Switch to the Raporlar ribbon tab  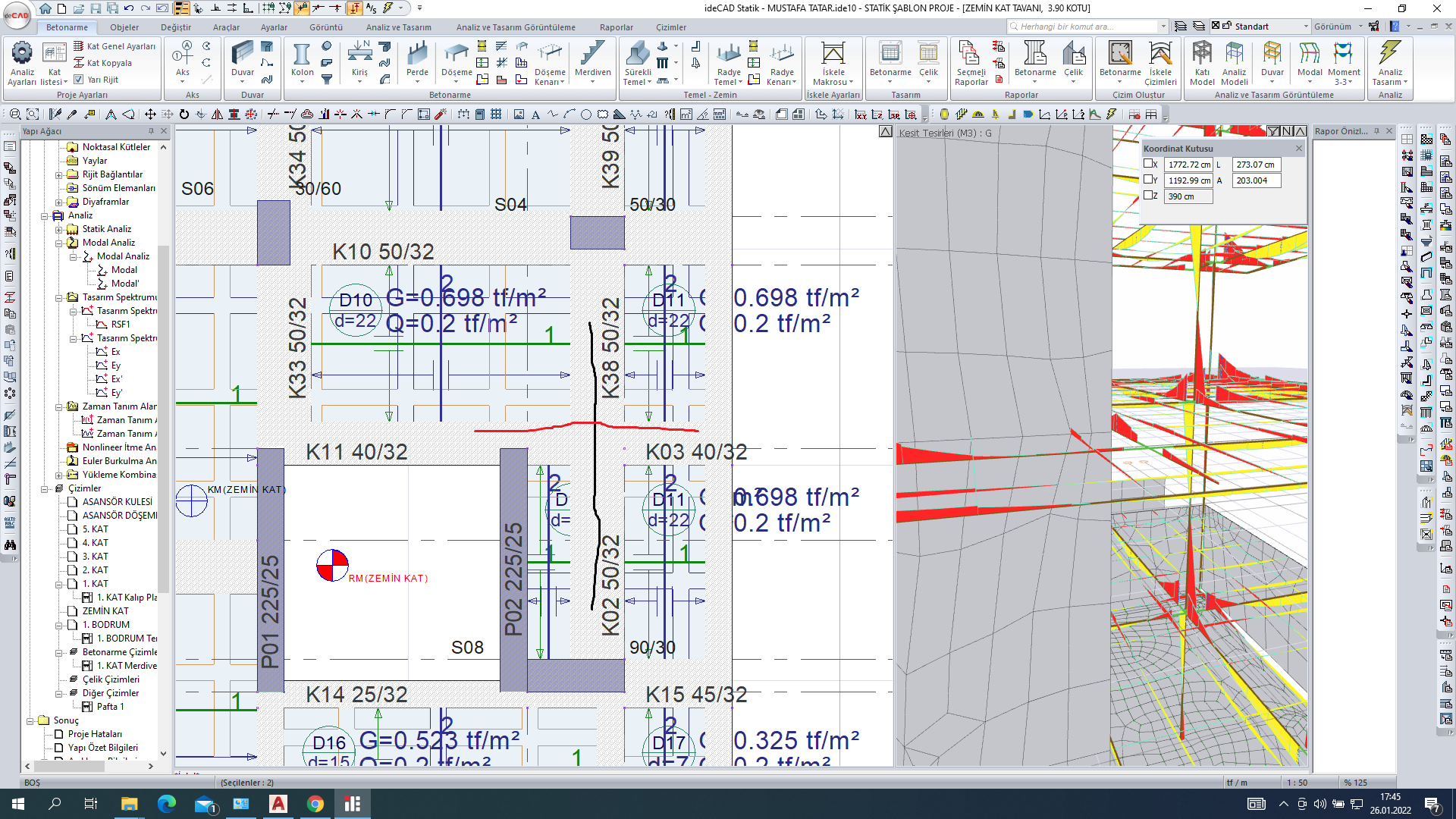click(x=617, y=27)
